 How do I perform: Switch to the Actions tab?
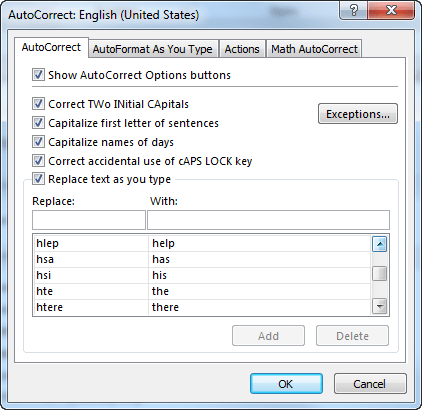[x=242, y=49]
